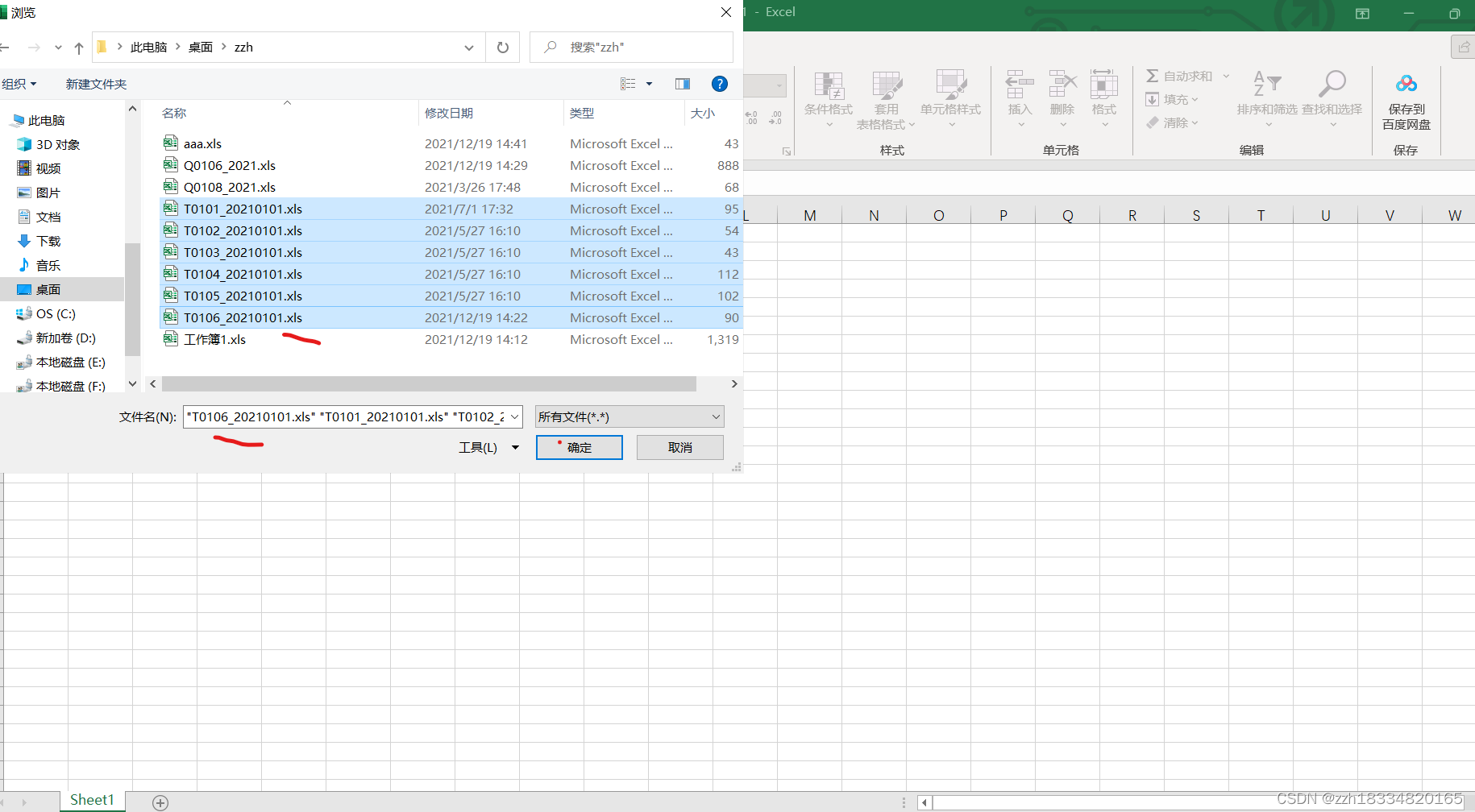This screenshot has height=812, width=1475.
Task: Click AutoSum in Excel ribbon
Action: [1180, 76]
